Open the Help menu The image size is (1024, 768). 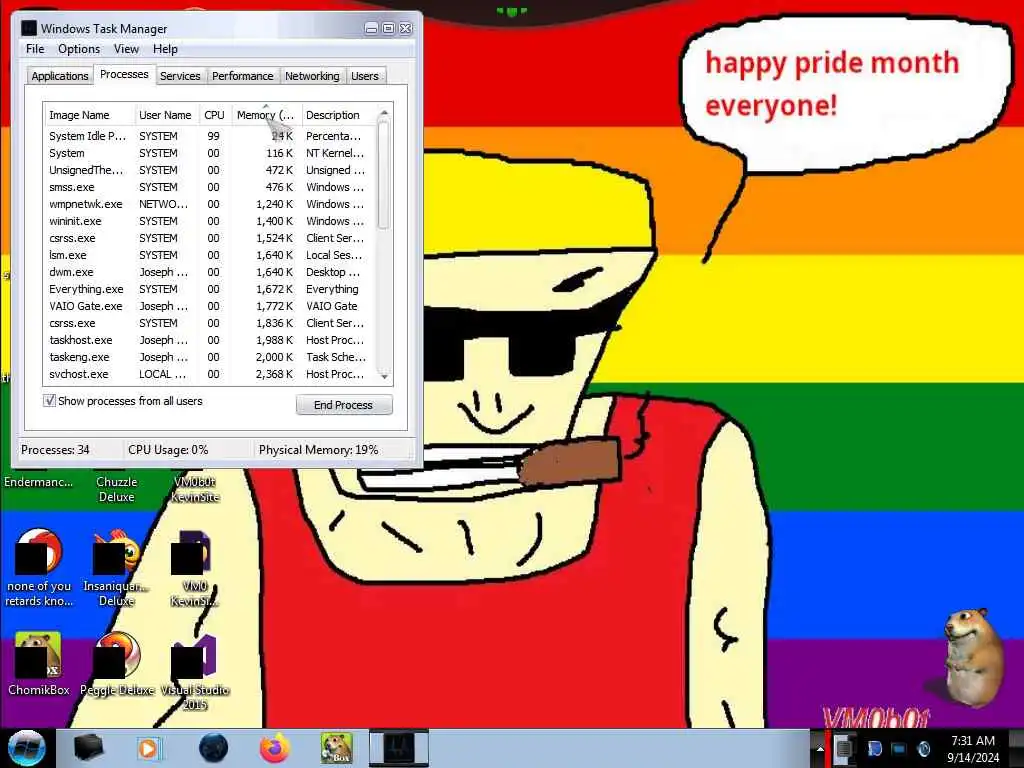tap(165, 49)
